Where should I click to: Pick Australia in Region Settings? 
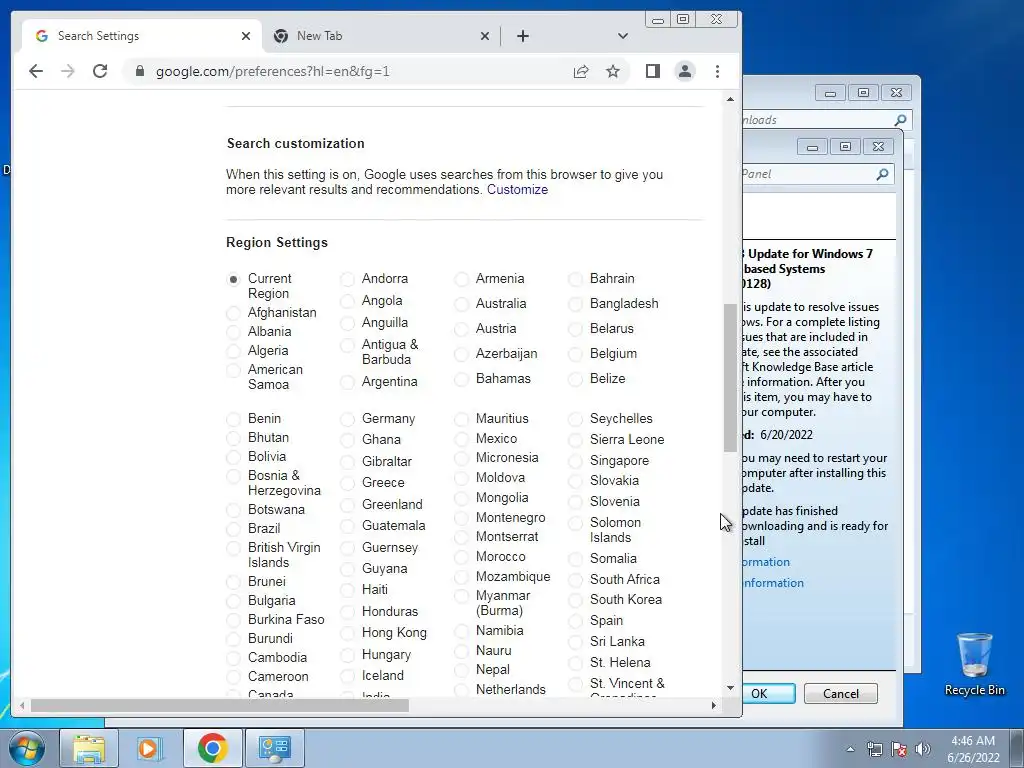tap(461, 304)
